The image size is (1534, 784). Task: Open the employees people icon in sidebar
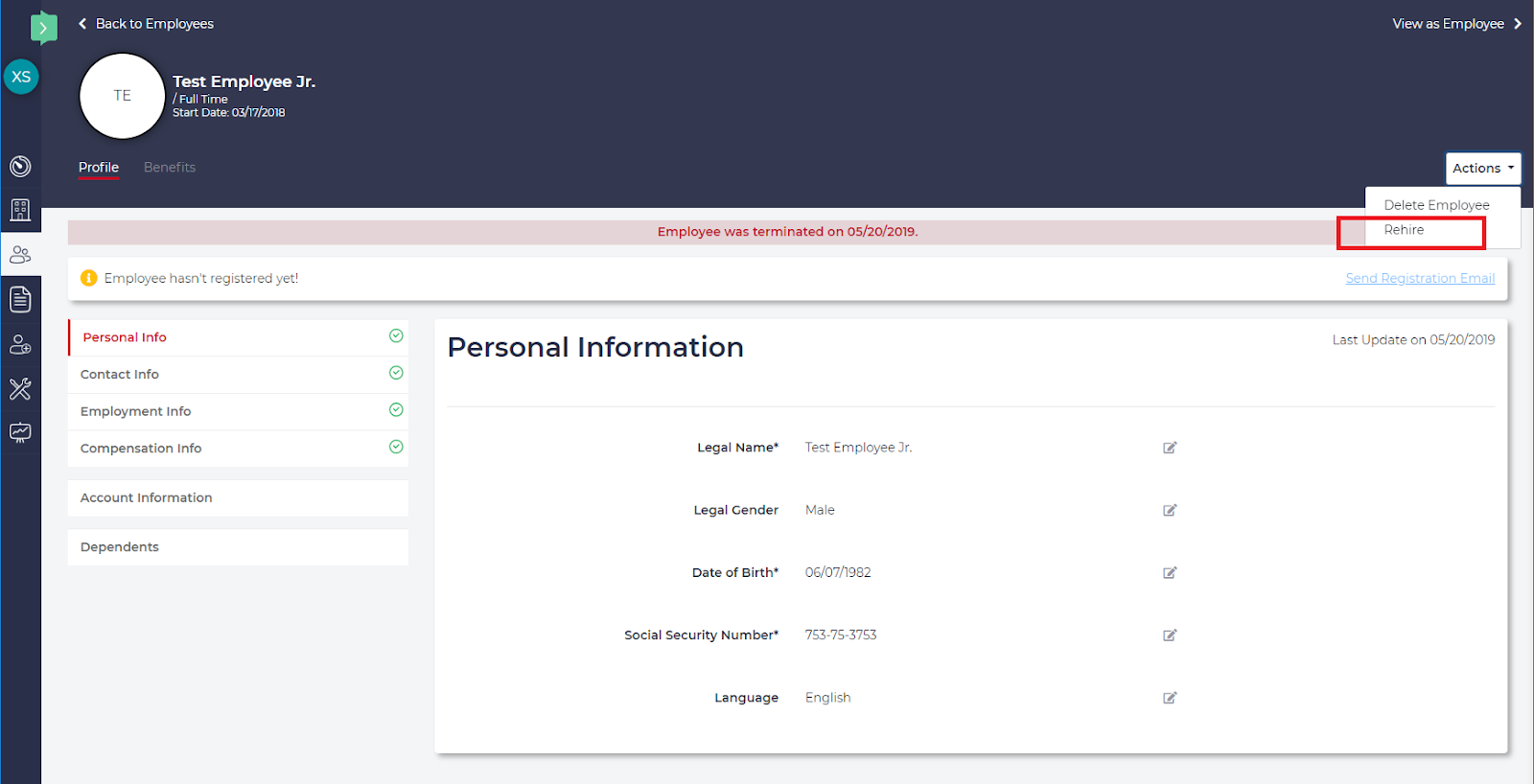coord(20,255)
